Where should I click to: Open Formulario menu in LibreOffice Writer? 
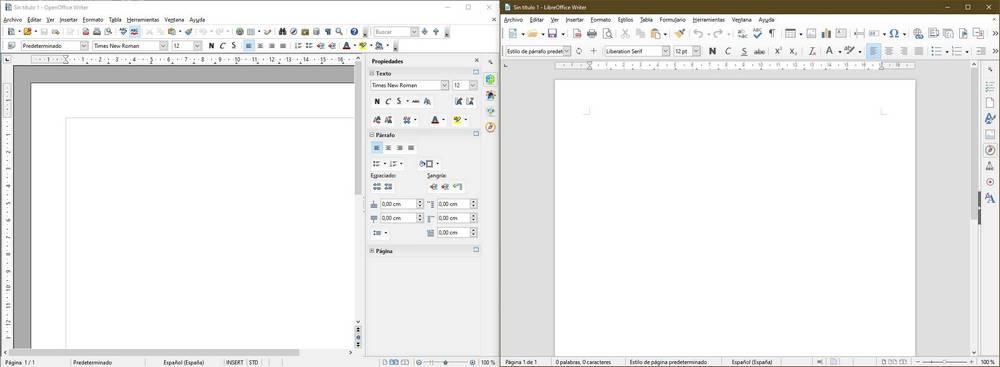point(672,20)
